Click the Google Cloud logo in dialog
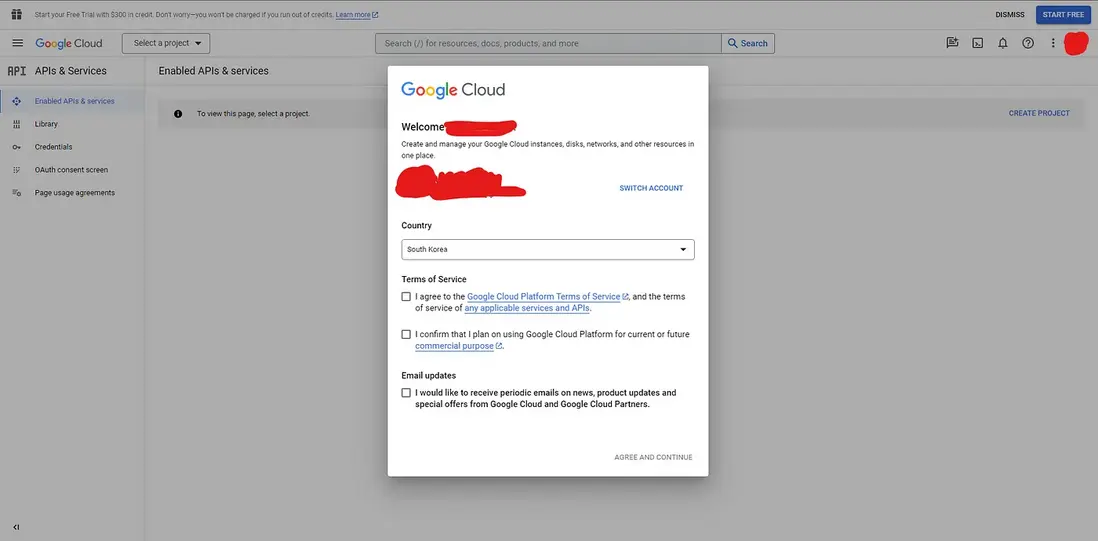 [452, 90]
